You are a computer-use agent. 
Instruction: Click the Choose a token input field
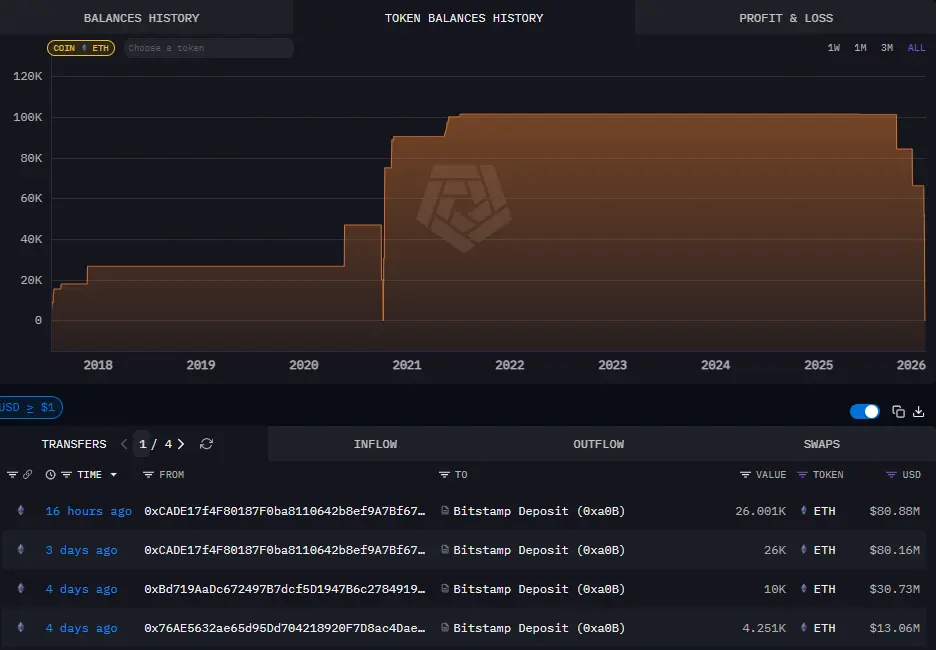[208, 47]
